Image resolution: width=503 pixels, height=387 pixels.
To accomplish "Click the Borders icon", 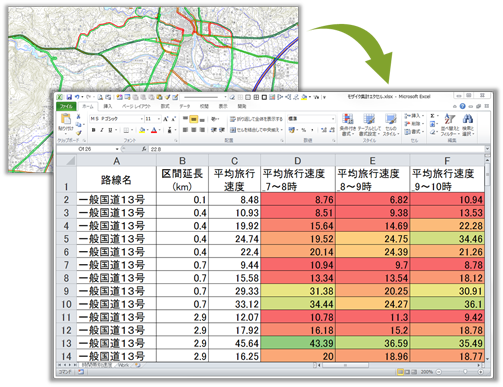I will click(x=126, y=130).
